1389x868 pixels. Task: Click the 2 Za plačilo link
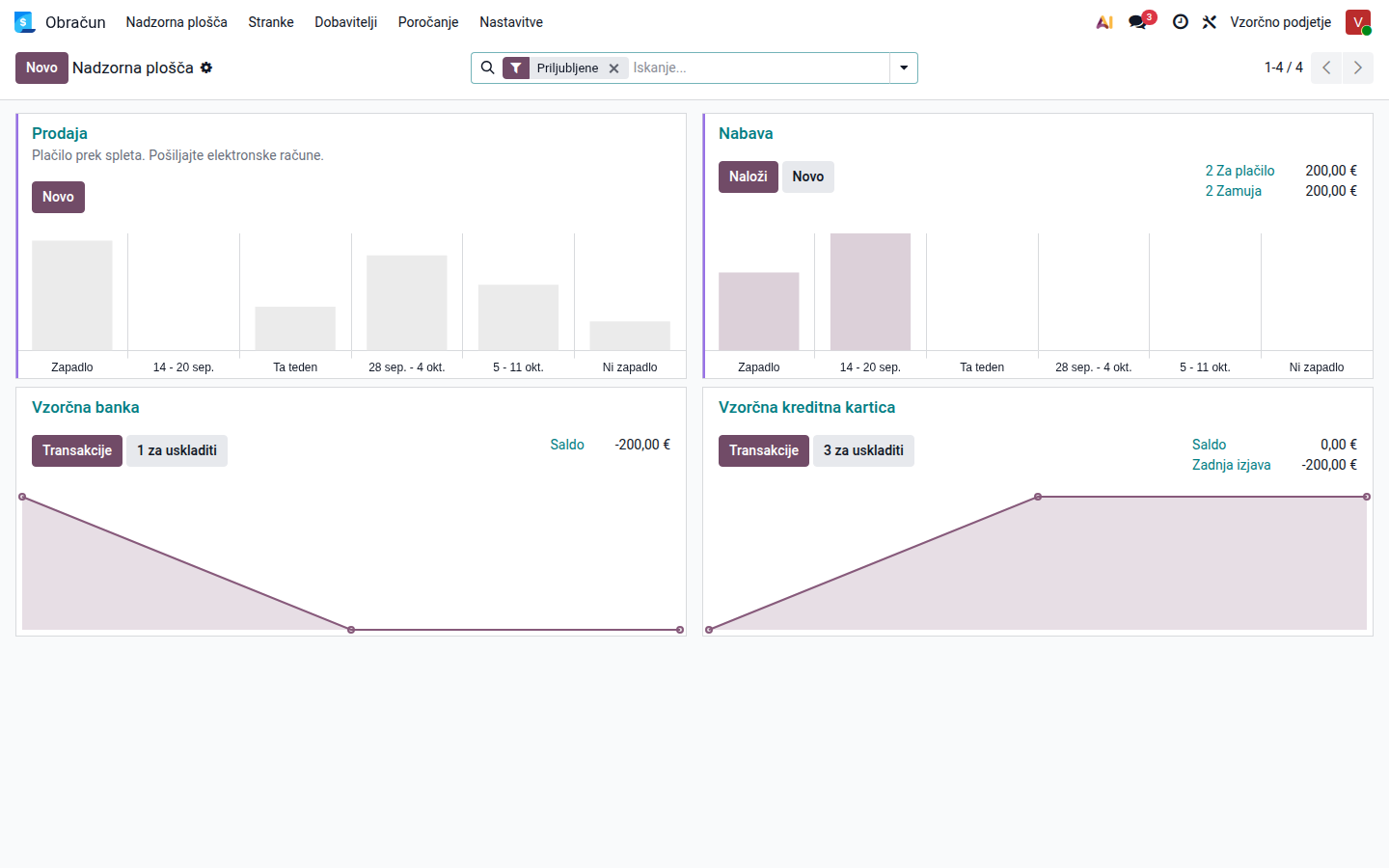coord(1239,171)
